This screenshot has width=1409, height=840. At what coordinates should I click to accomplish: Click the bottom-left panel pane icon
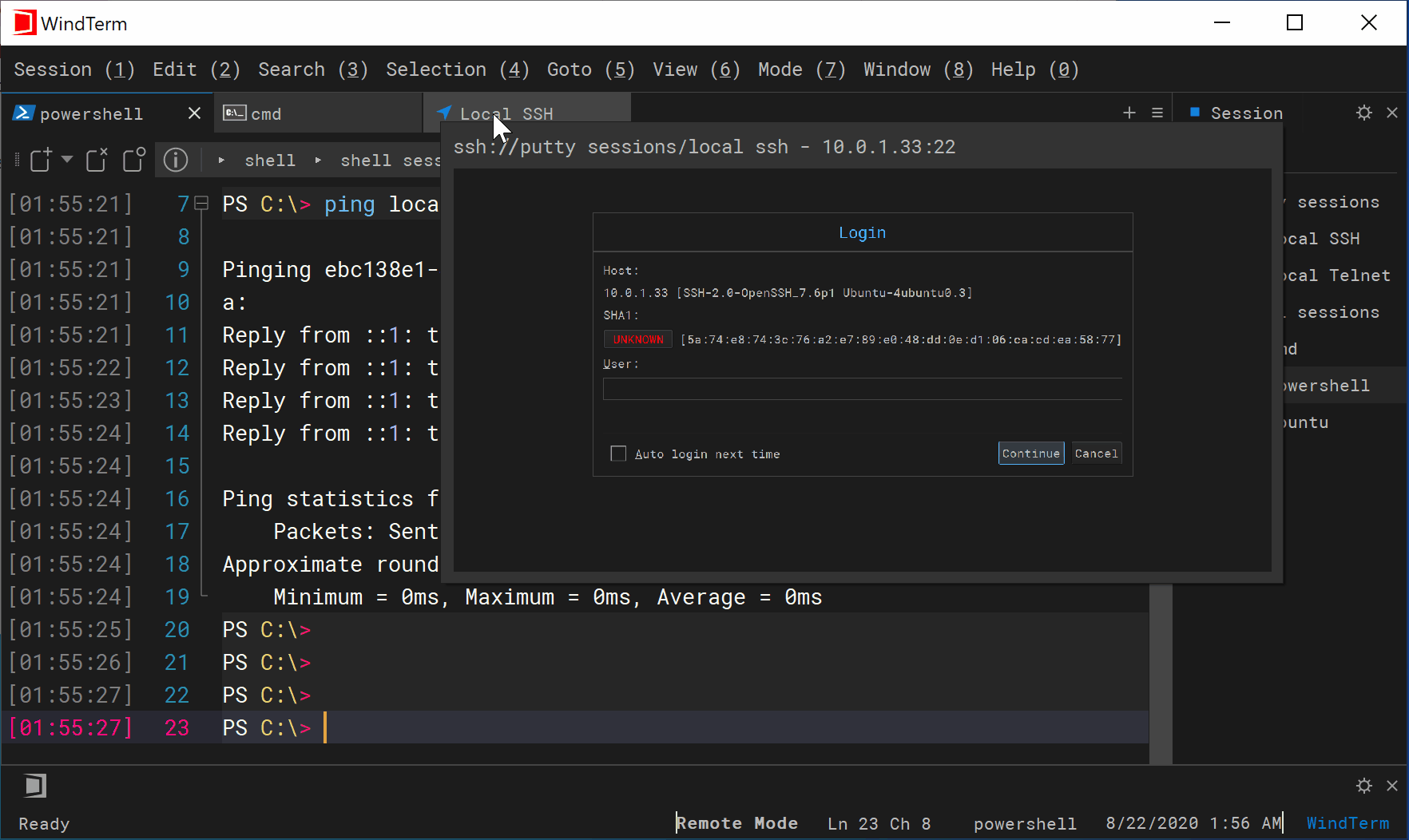pos(35,786)
